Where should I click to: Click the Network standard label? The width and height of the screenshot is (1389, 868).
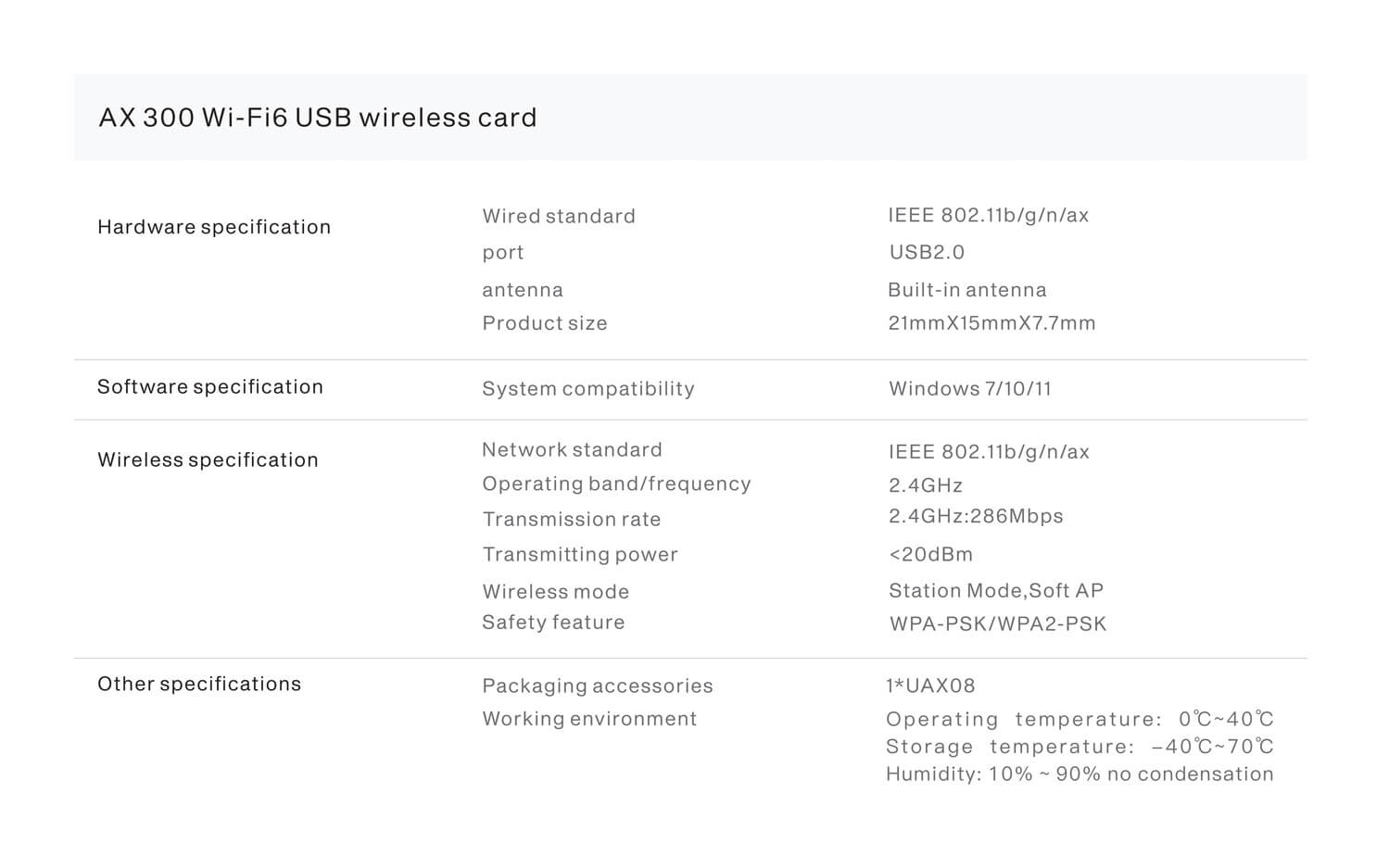coord(572,450)
